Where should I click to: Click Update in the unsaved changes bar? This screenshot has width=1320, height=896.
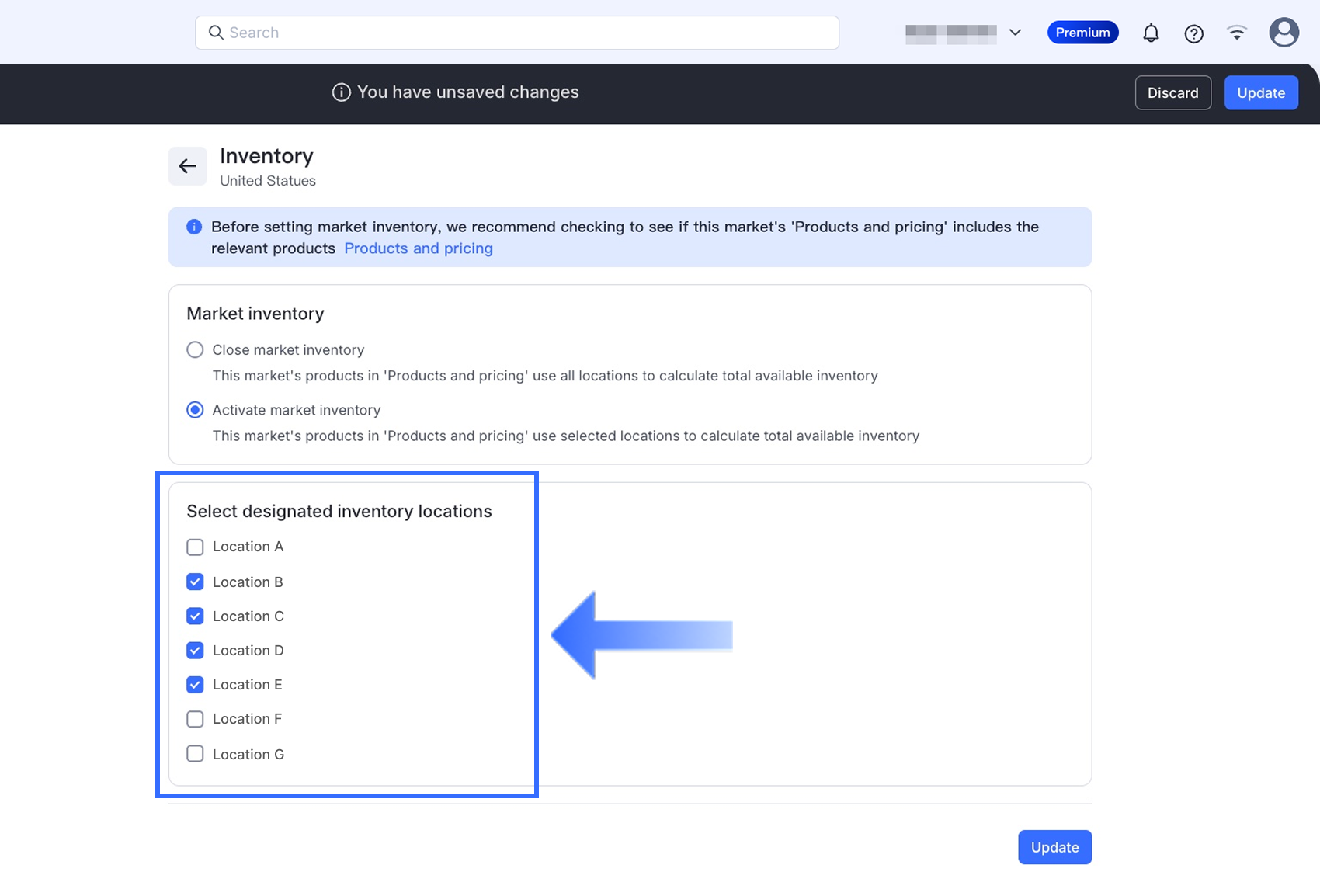pyautogui.click(x=1260, y=93)
